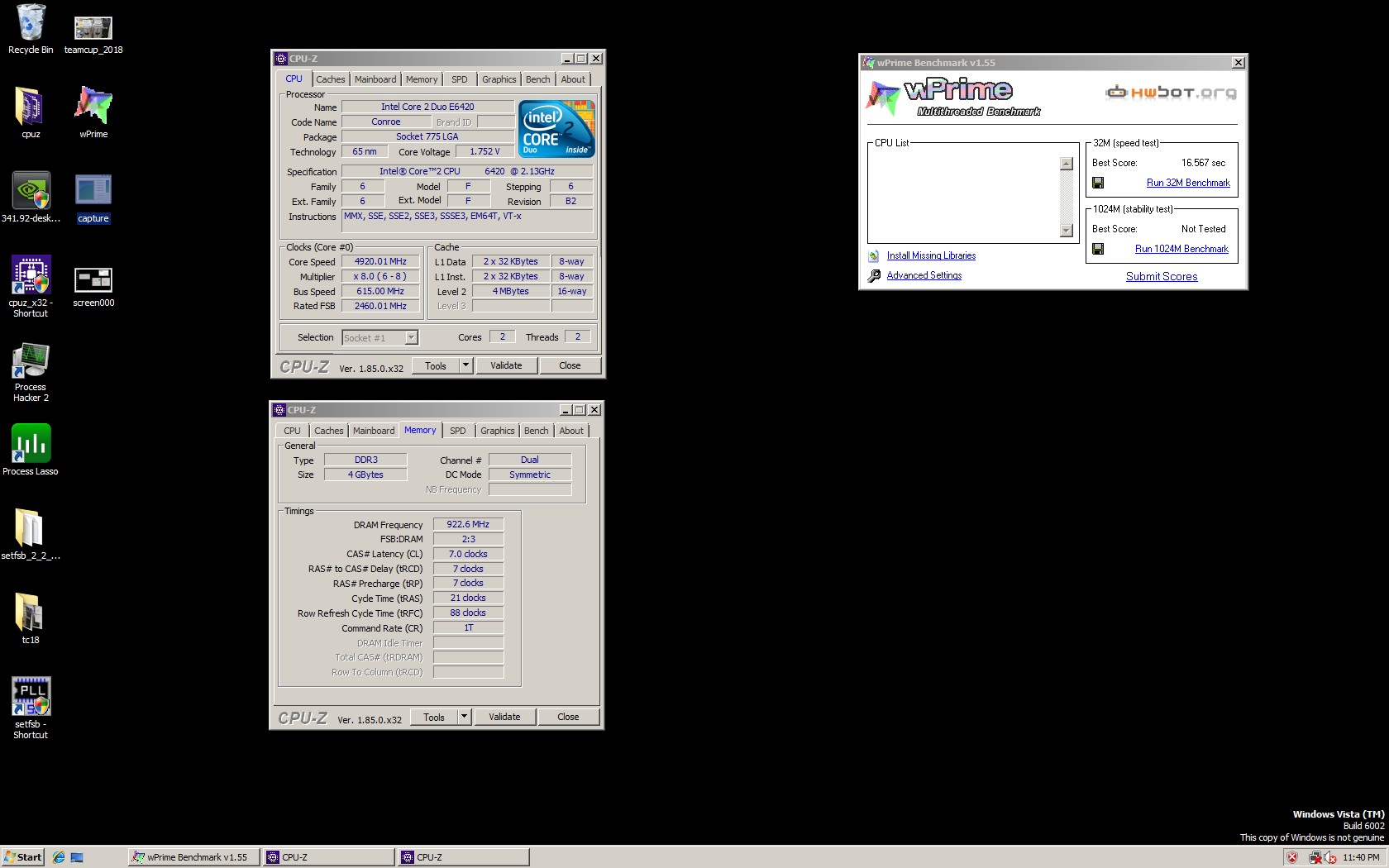Click Tools button in top CPU-Z window

436,365
